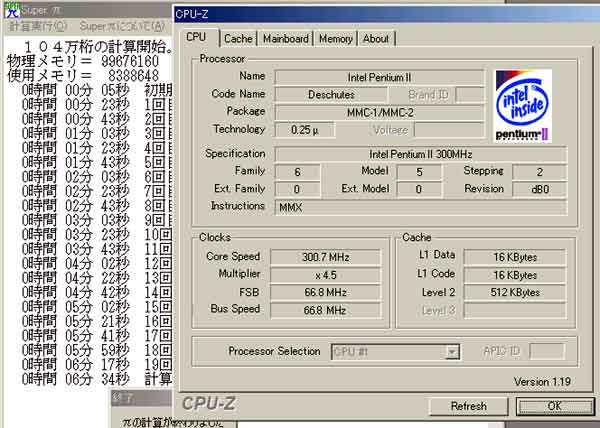Viewport: 600px width, 428px height.
Task: Click Super PI line 104万桁の計算開始
Action: (98, 47)
